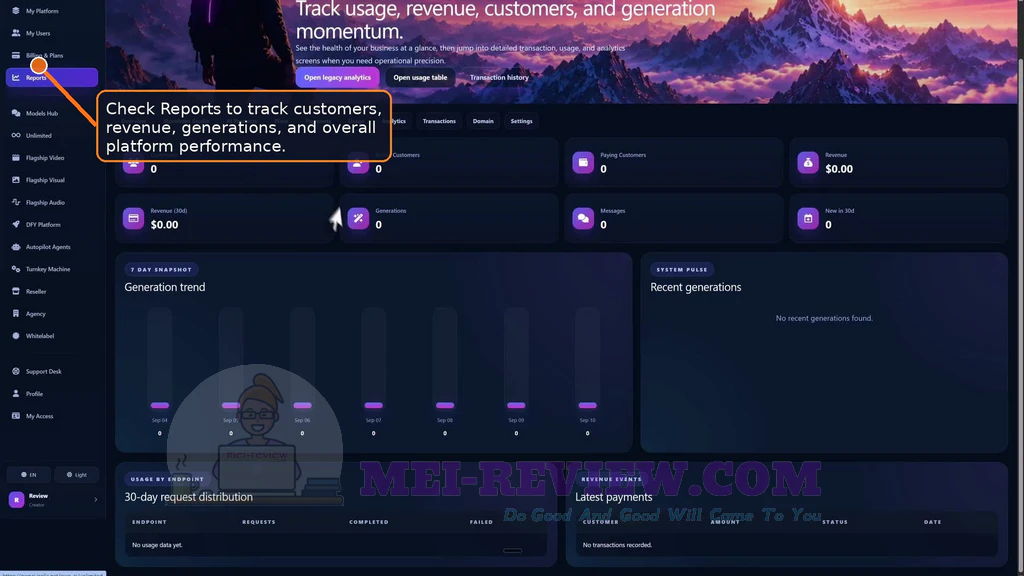1024x576 pixels.
Task: Toggle the Light theme button
Action: [77, 475]
